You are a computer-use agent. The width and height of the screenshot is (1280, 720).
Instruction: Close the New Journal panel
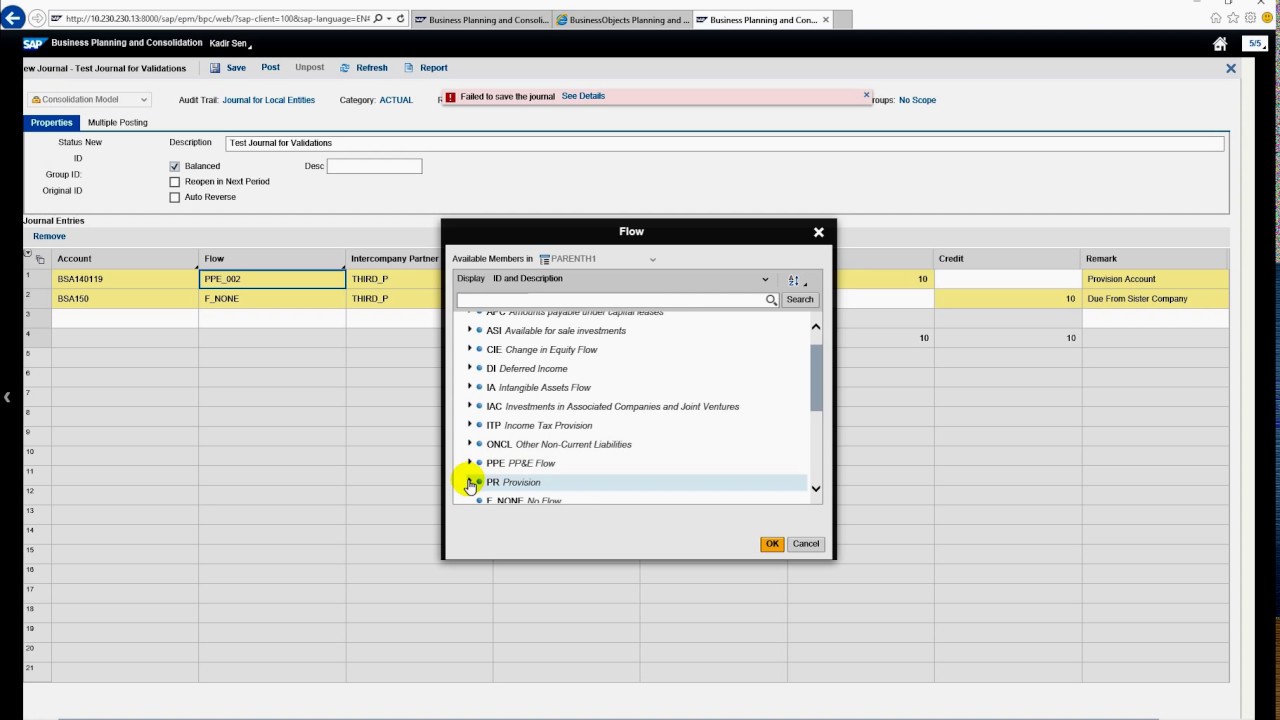point(1231,69)
